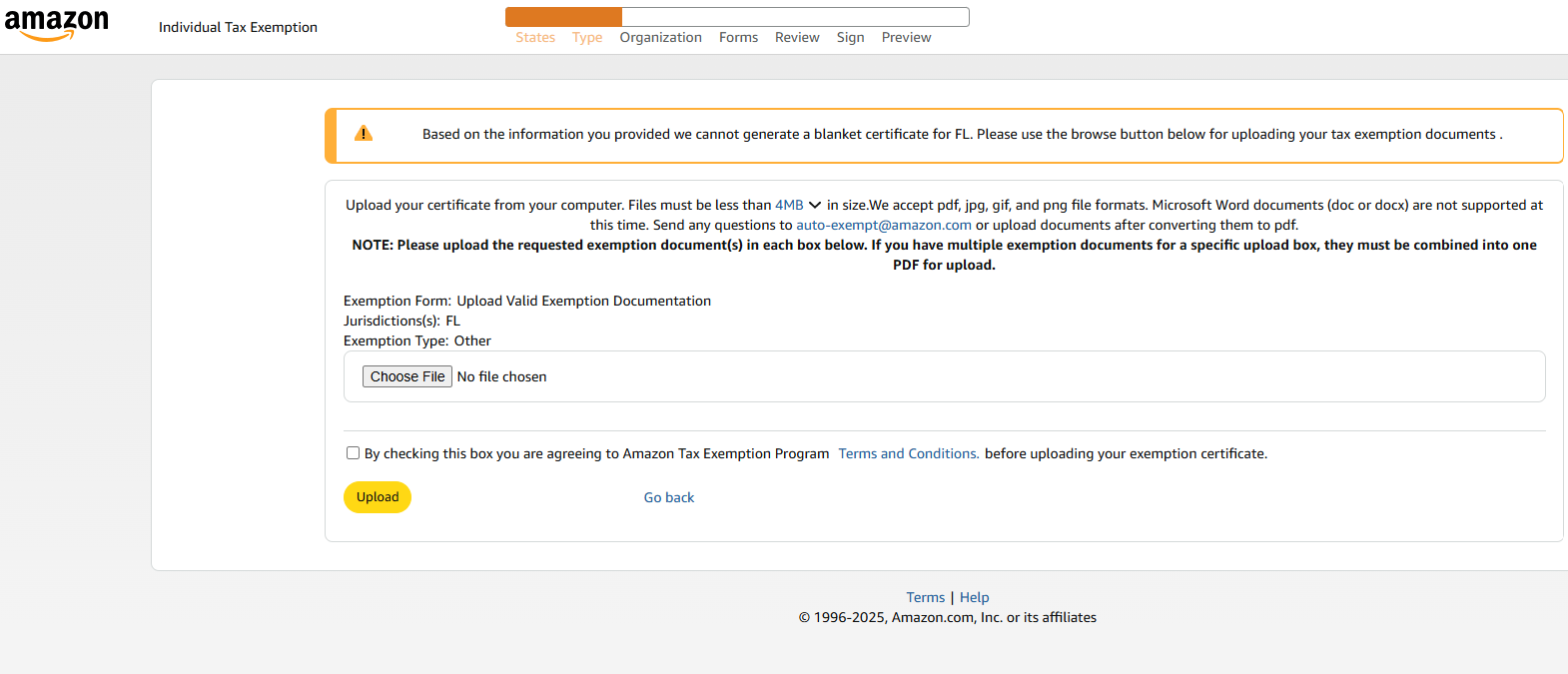Follow the Go back link
Screen dimensions: 1568x674
pyautogui.click(x=669, y=497)
